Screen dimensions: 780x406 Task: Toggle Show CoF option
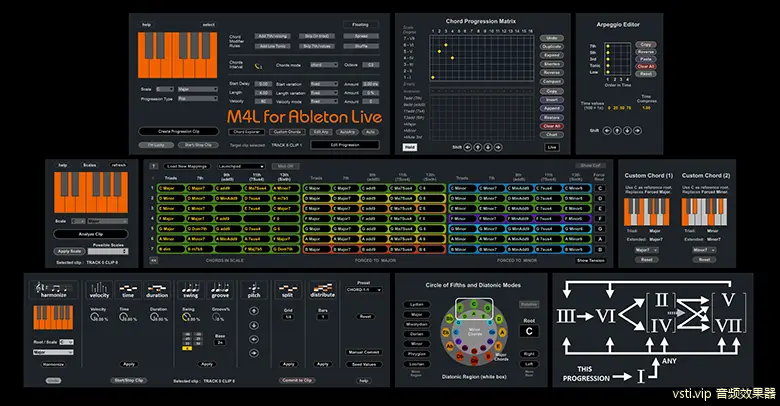590,166
